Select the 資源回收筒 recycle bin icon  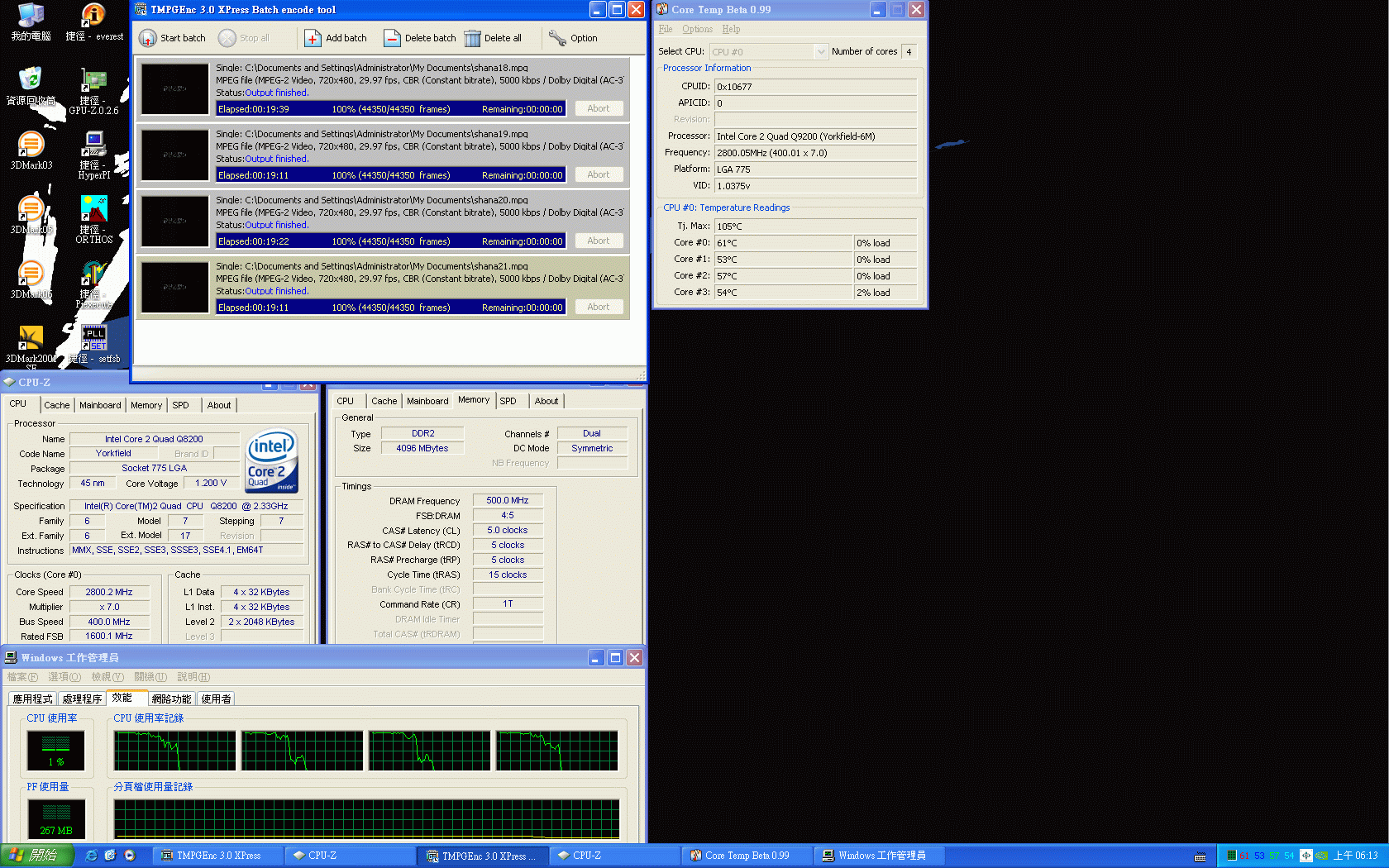pos(31,87)
